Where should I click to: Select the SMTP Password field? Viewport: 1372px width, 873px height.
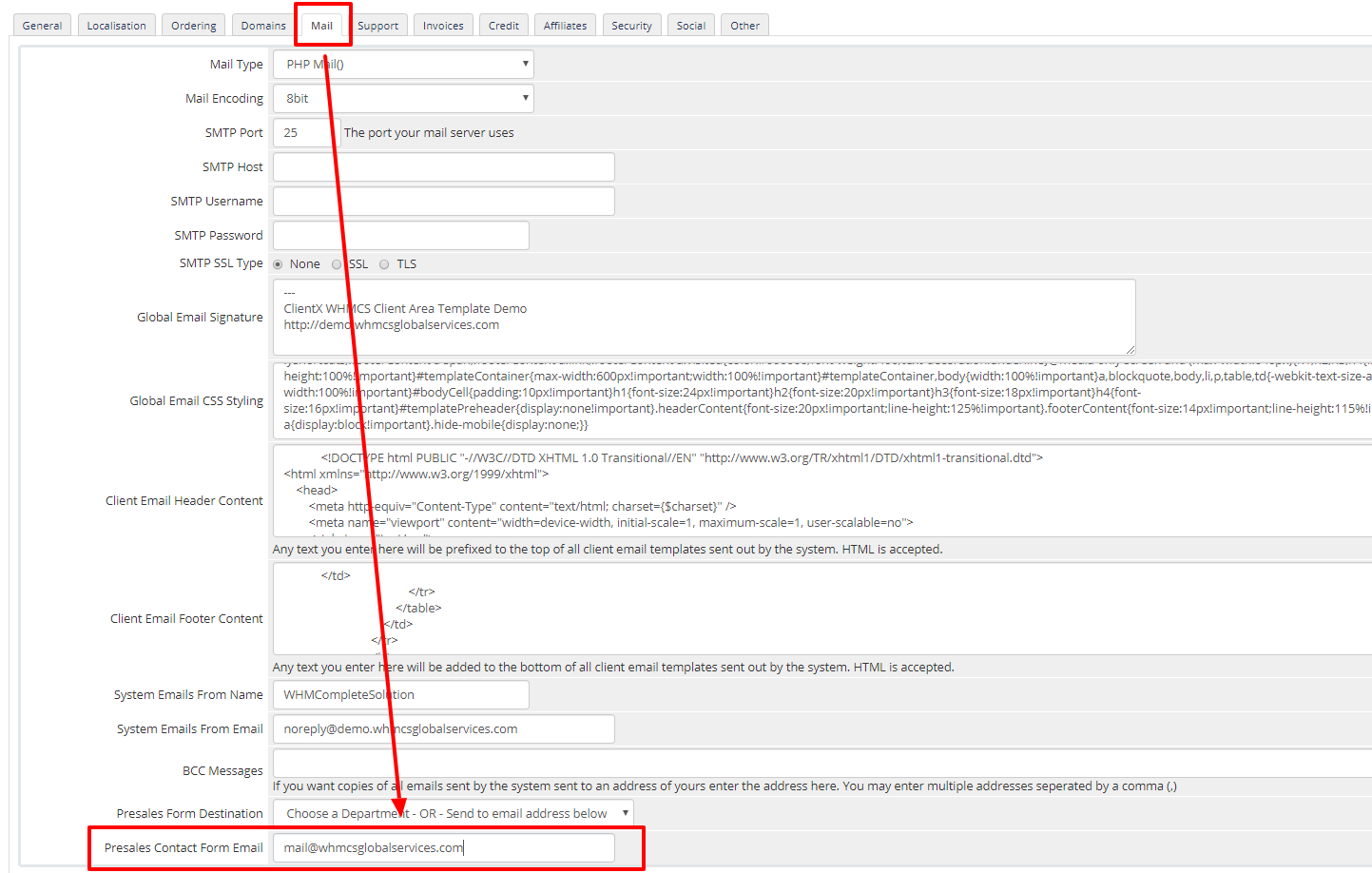point(400,236)
